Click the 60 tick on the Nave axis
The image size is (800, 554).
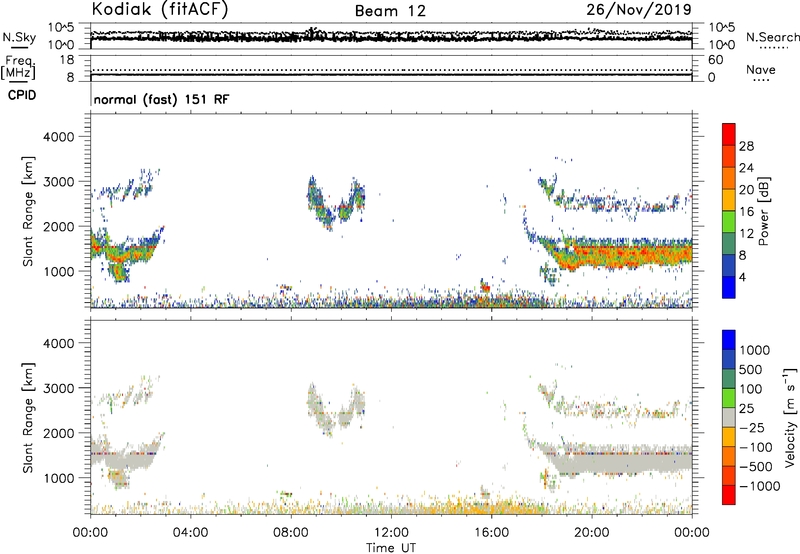pos(715,60)
